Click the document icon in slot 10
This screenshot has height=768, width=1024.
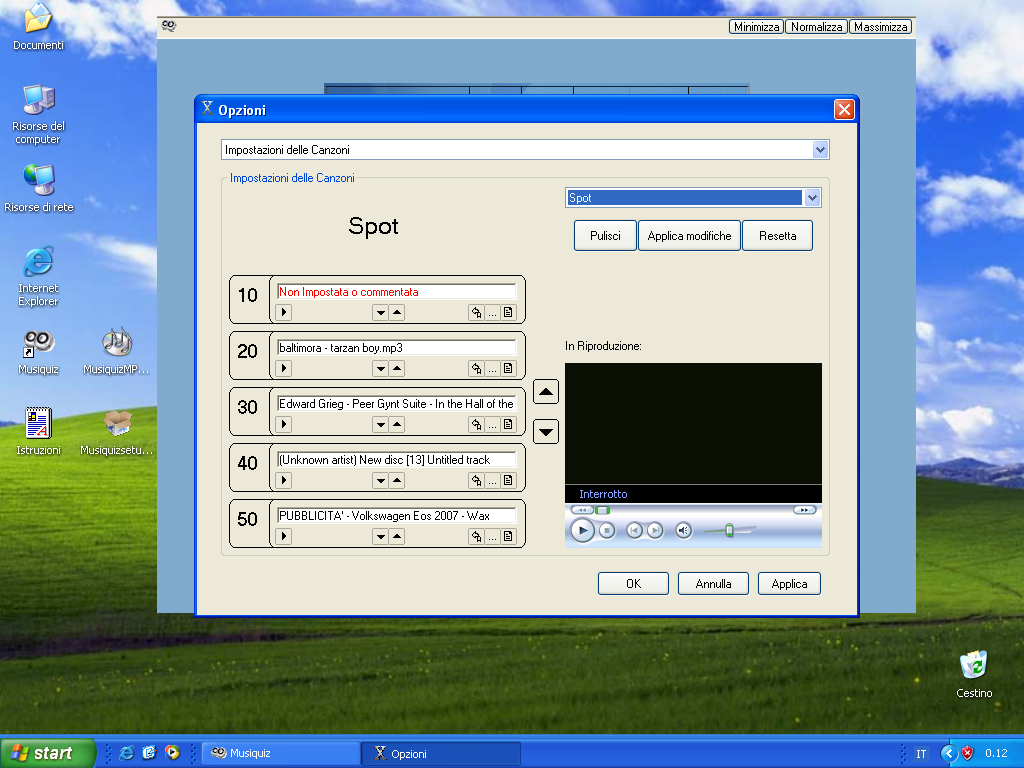coord(508,313)
